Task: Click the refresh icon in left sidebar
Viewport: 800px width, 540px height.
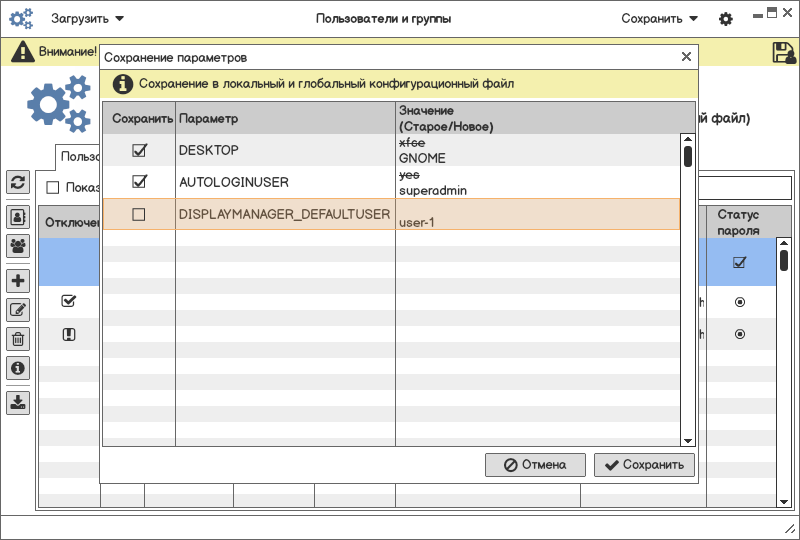Action: click(x=18, y=182)
